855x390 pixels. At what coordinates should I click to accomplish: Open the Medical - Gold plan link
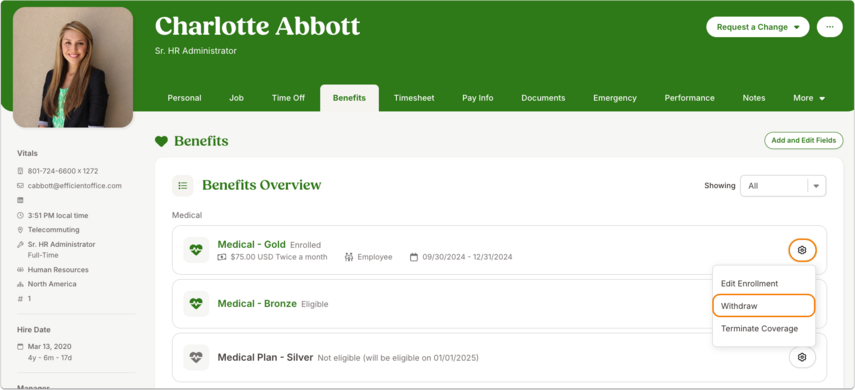251,244
